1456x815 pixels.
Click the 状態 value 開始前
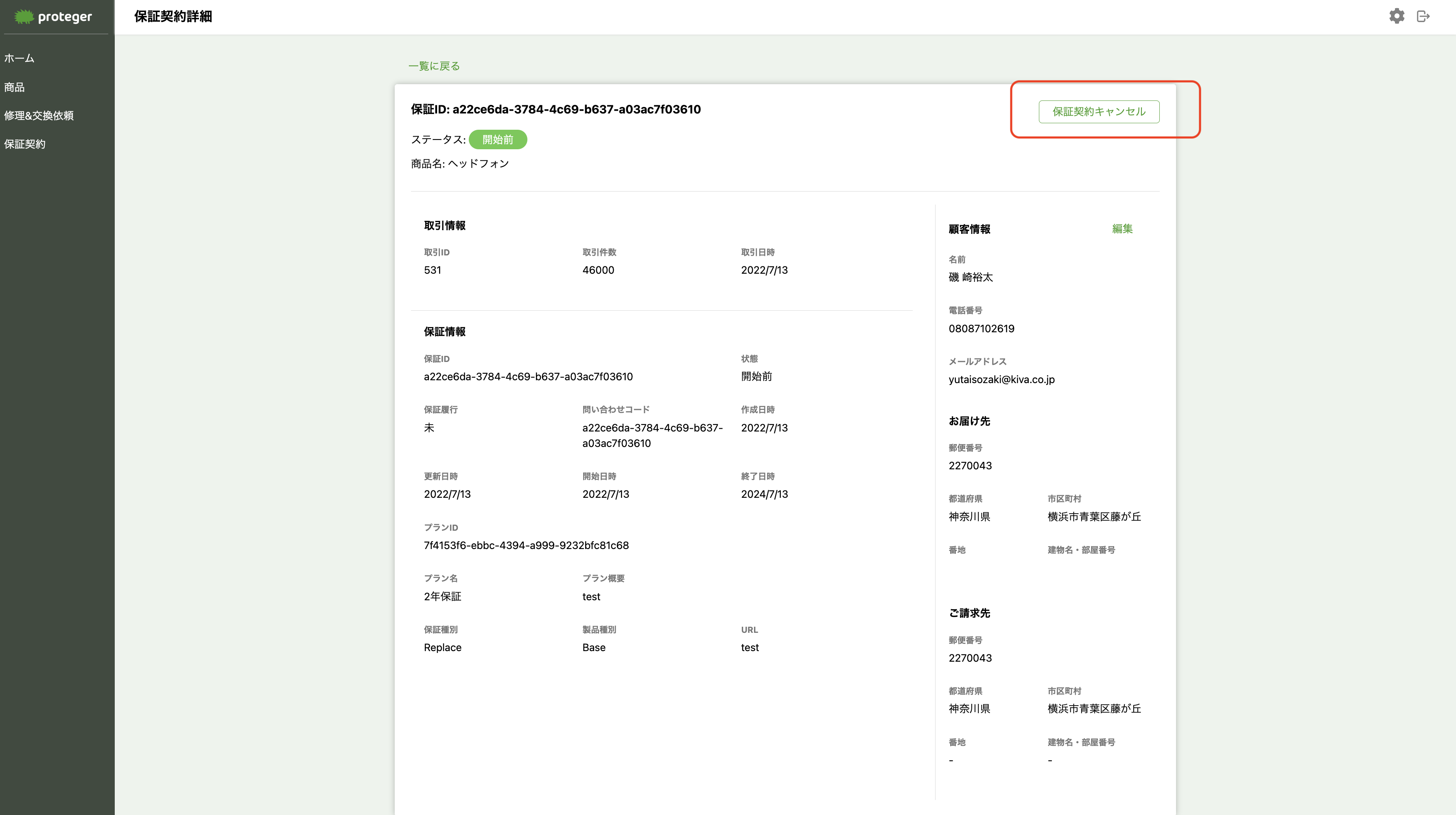(x=756, y=377)
